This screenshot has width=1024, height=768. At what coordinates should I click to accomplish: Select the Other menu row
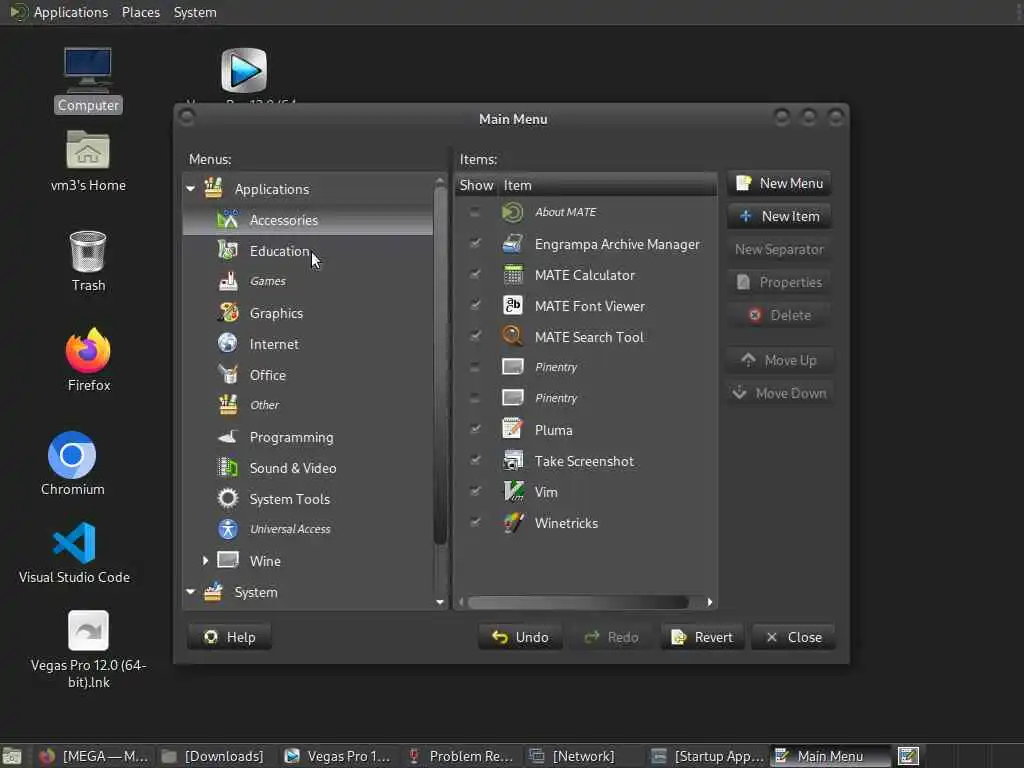pos(308,406)
